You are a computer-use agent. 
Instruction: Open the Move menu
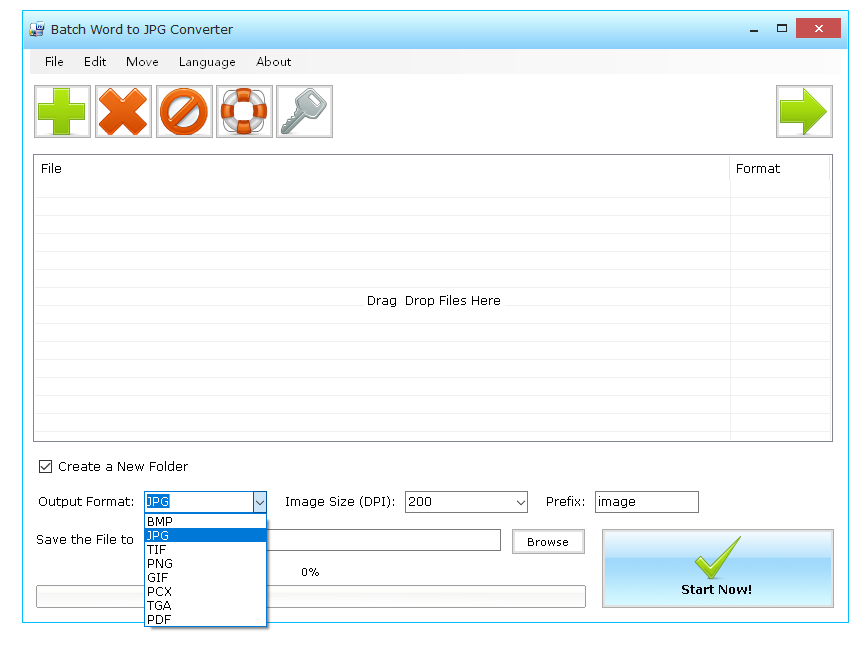click(142, 62)
